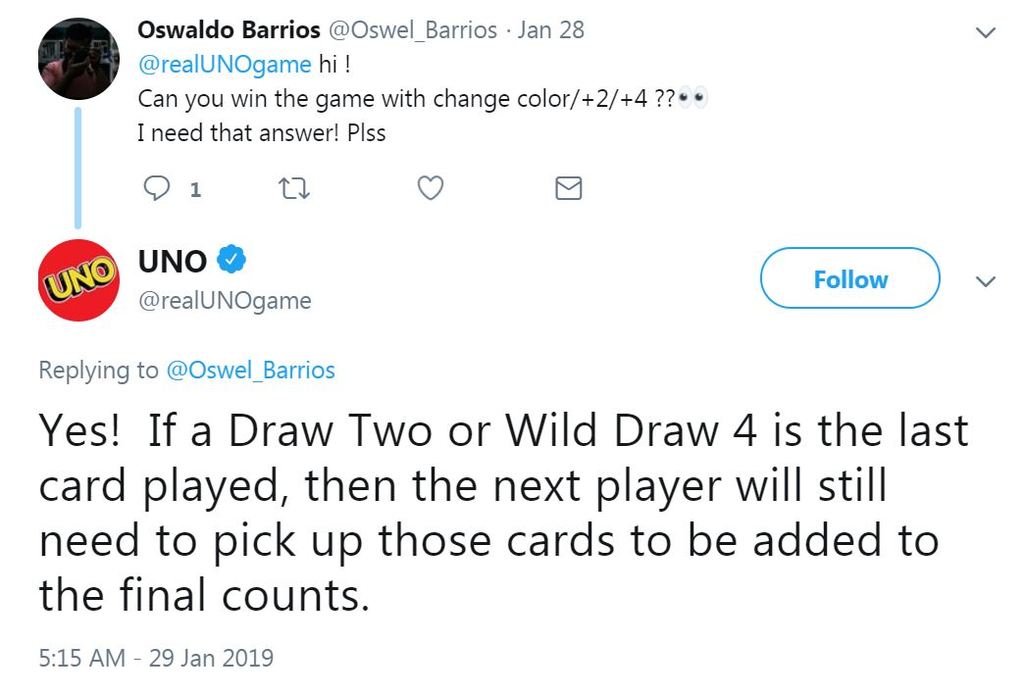Toggle retweet on Oswaldo's post
The image size is (1024, 694).
294,188
